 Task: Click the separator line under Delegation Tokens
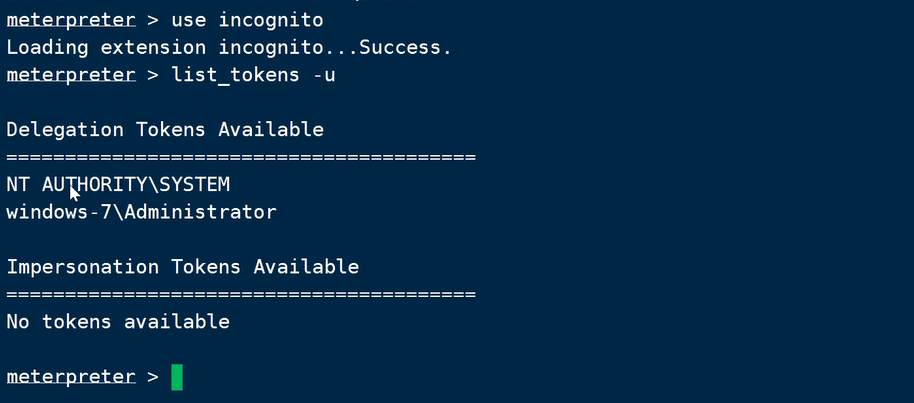click(x=240, y=158)
